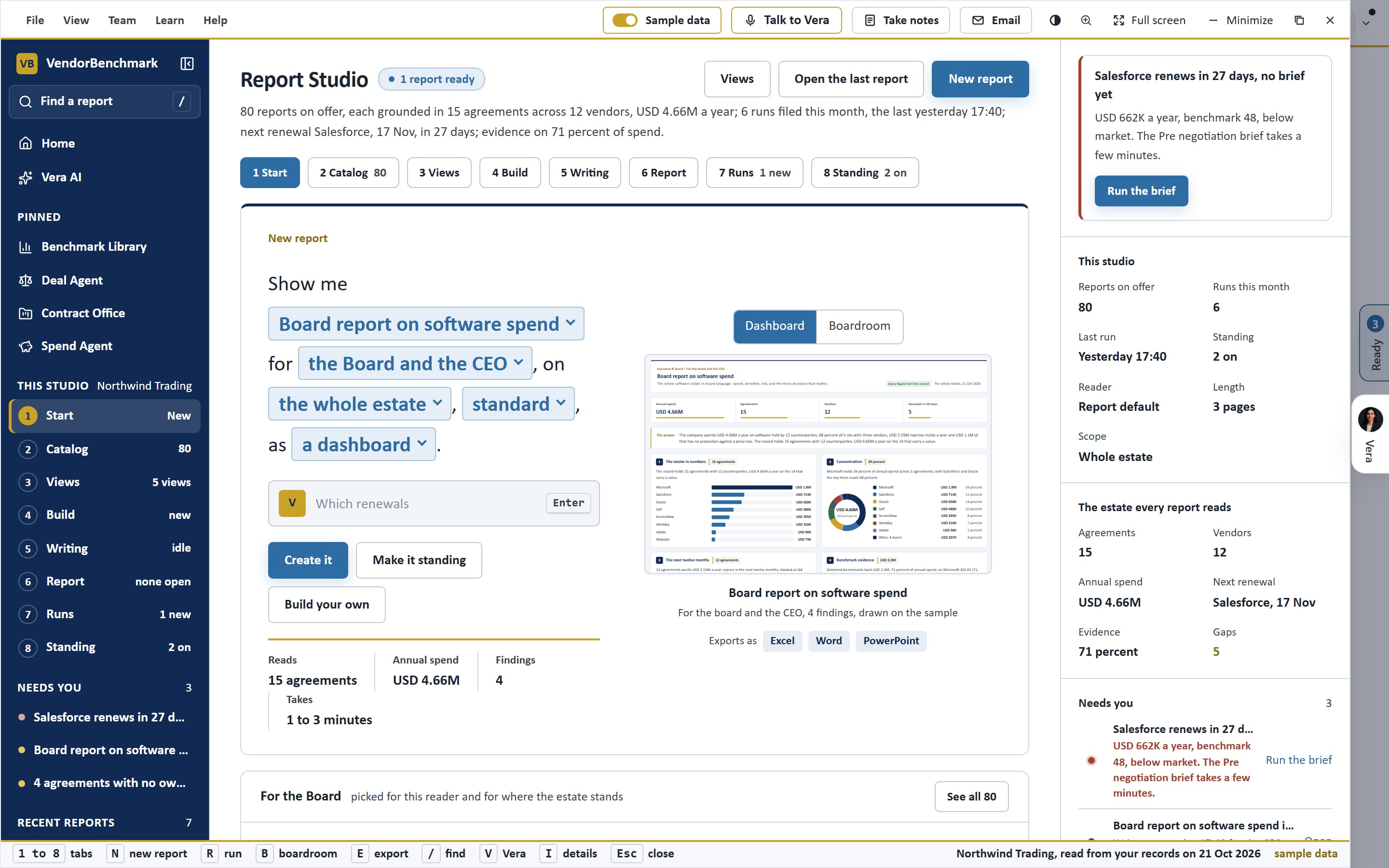This screenshot has height=868, width=1389.
Task: Open the board report preview thumbnail
Action: [x=817, y=464]
